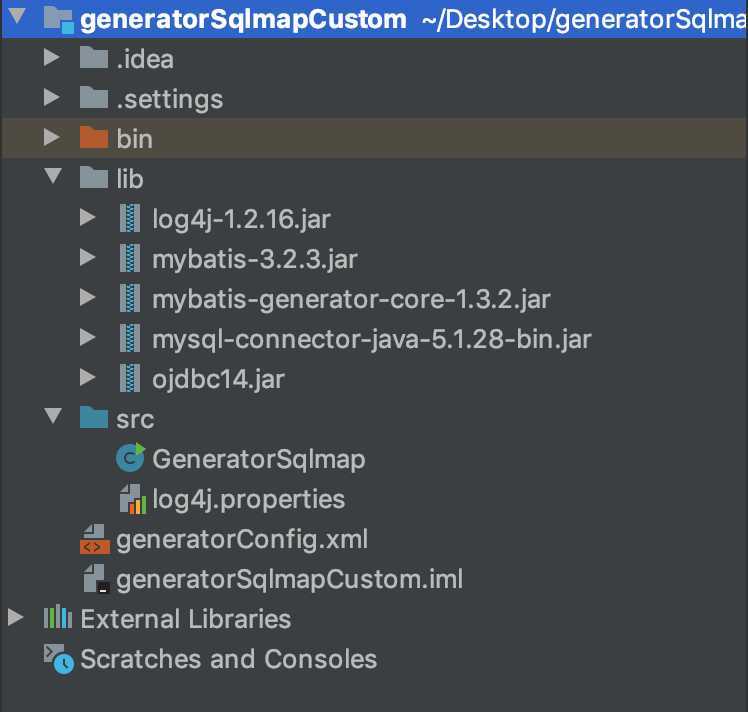Click the ojdbc14.jar archive icon
748x712 pixels.
pos(130,378)
